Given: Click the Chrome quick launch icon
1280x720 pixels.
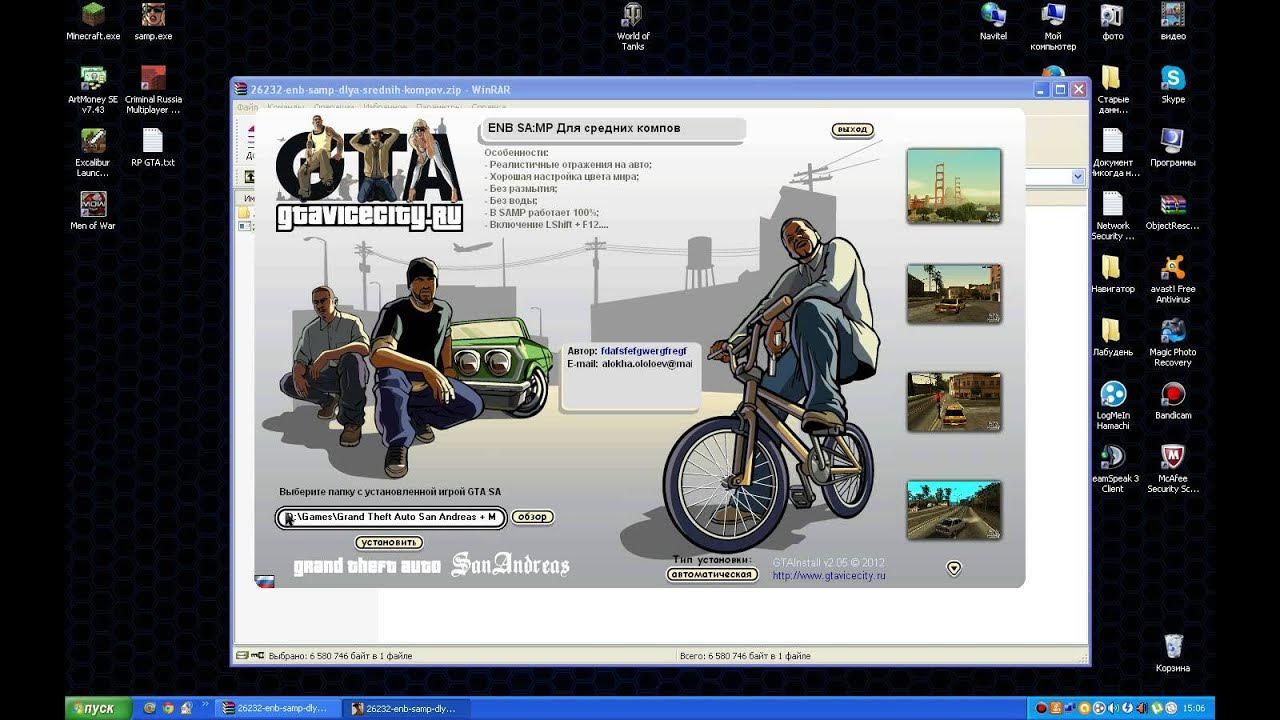Looking at the screenshot, I should (167, 708).
